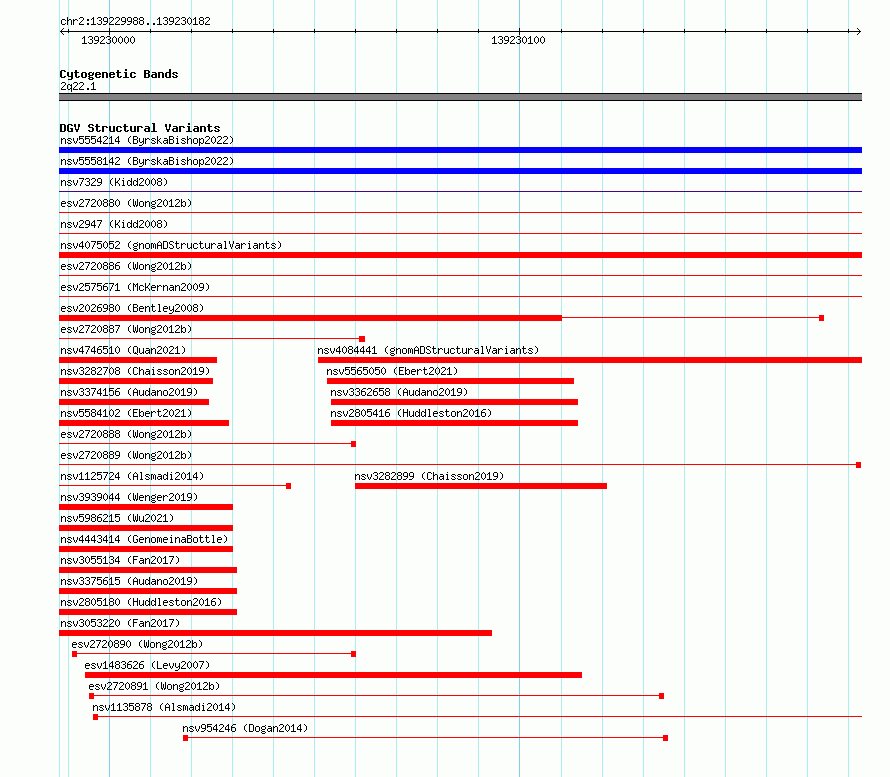Click nsv5986215 (Wu2021) label
The height and width of the screenshot is (777, 890).
(117, 518)
